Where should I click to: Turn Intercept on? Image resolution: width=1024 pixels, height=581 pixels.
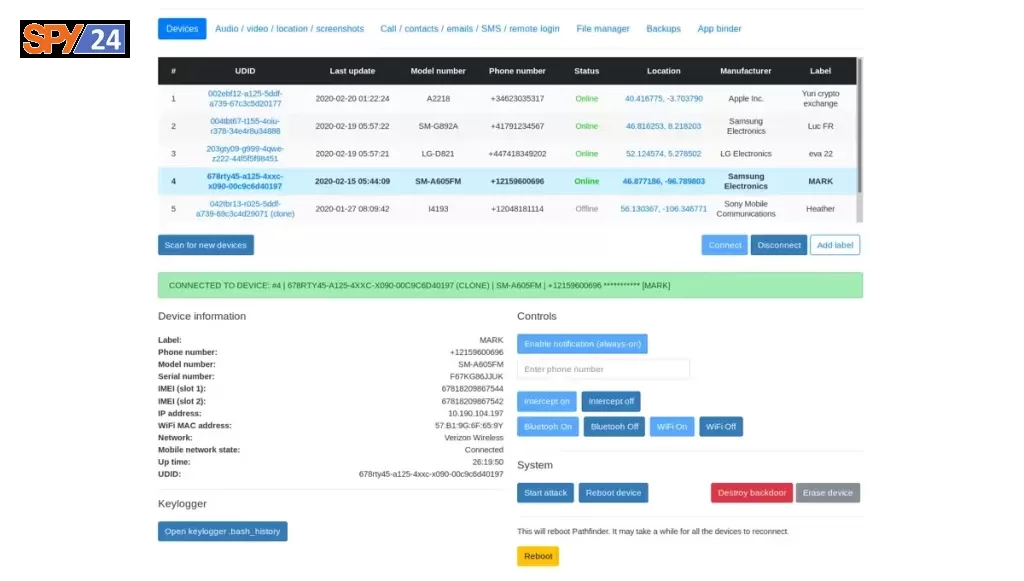[x=547, y=401]
